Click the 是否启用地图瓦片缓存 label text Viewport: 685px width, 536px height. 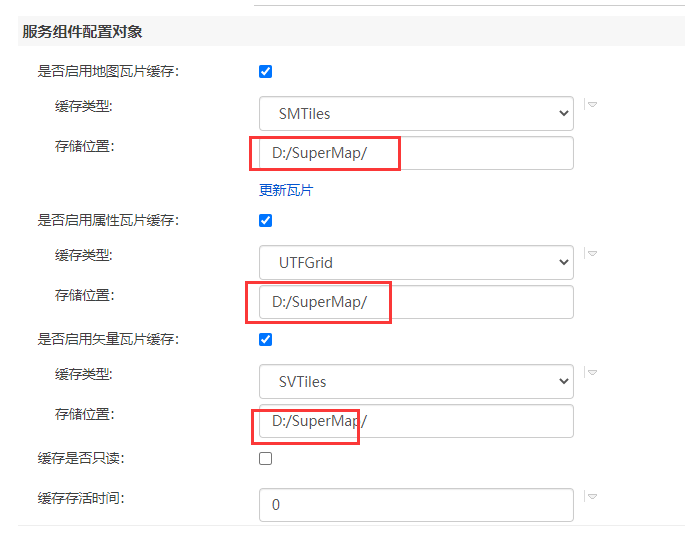point(108,71)
